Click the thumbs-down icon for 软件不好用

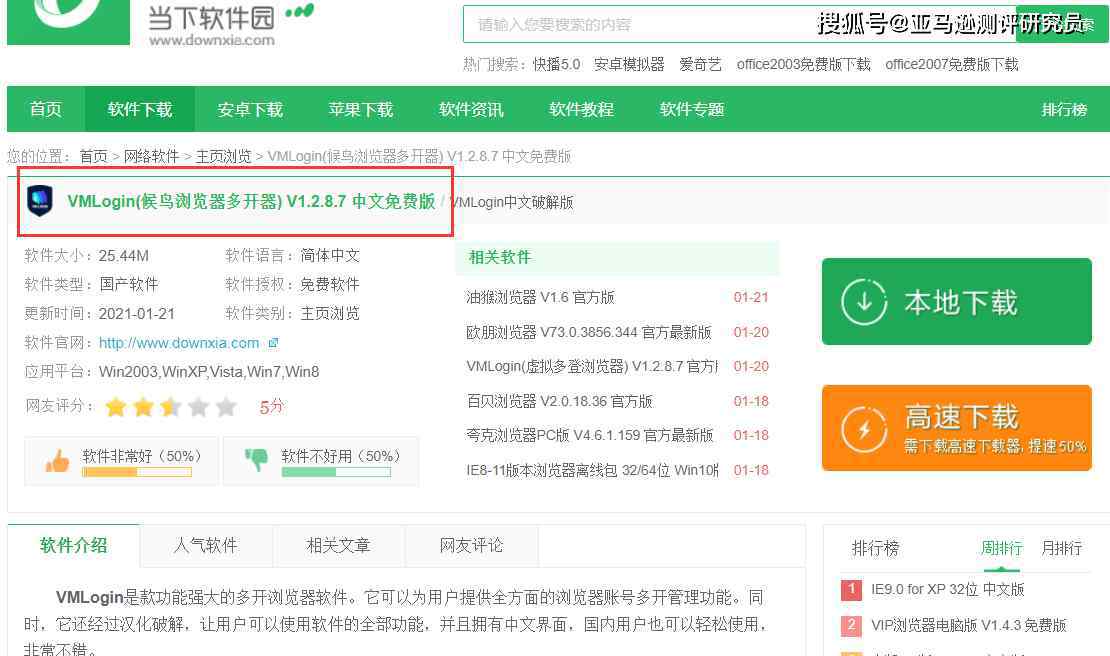pyautogui.click(x=257, y=460)
